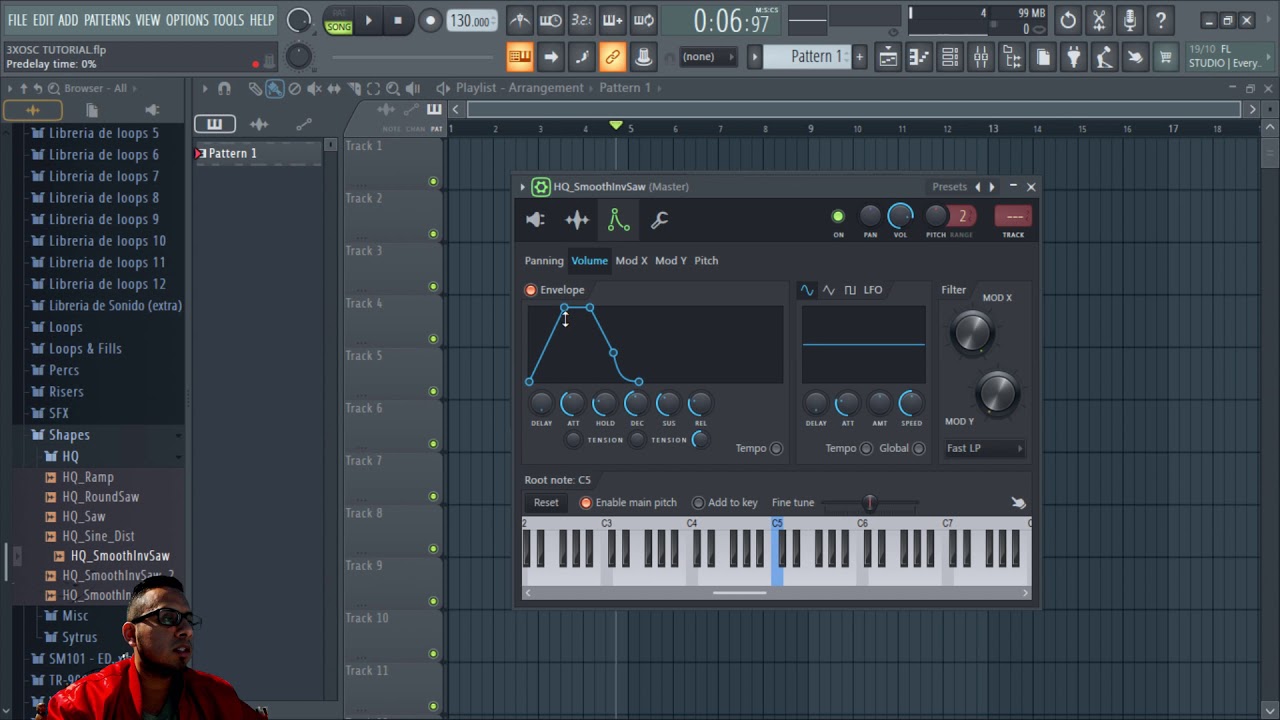Click the blend recording overdub icon
The image size is (1280, 720).
tap(613, 20)
